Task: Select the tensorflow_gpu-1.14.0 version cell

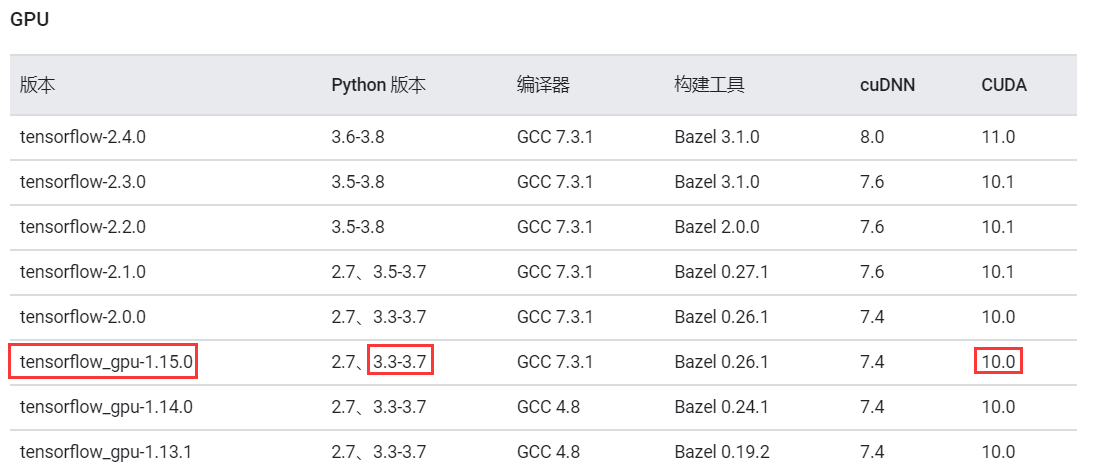Action: coord(106,407)
